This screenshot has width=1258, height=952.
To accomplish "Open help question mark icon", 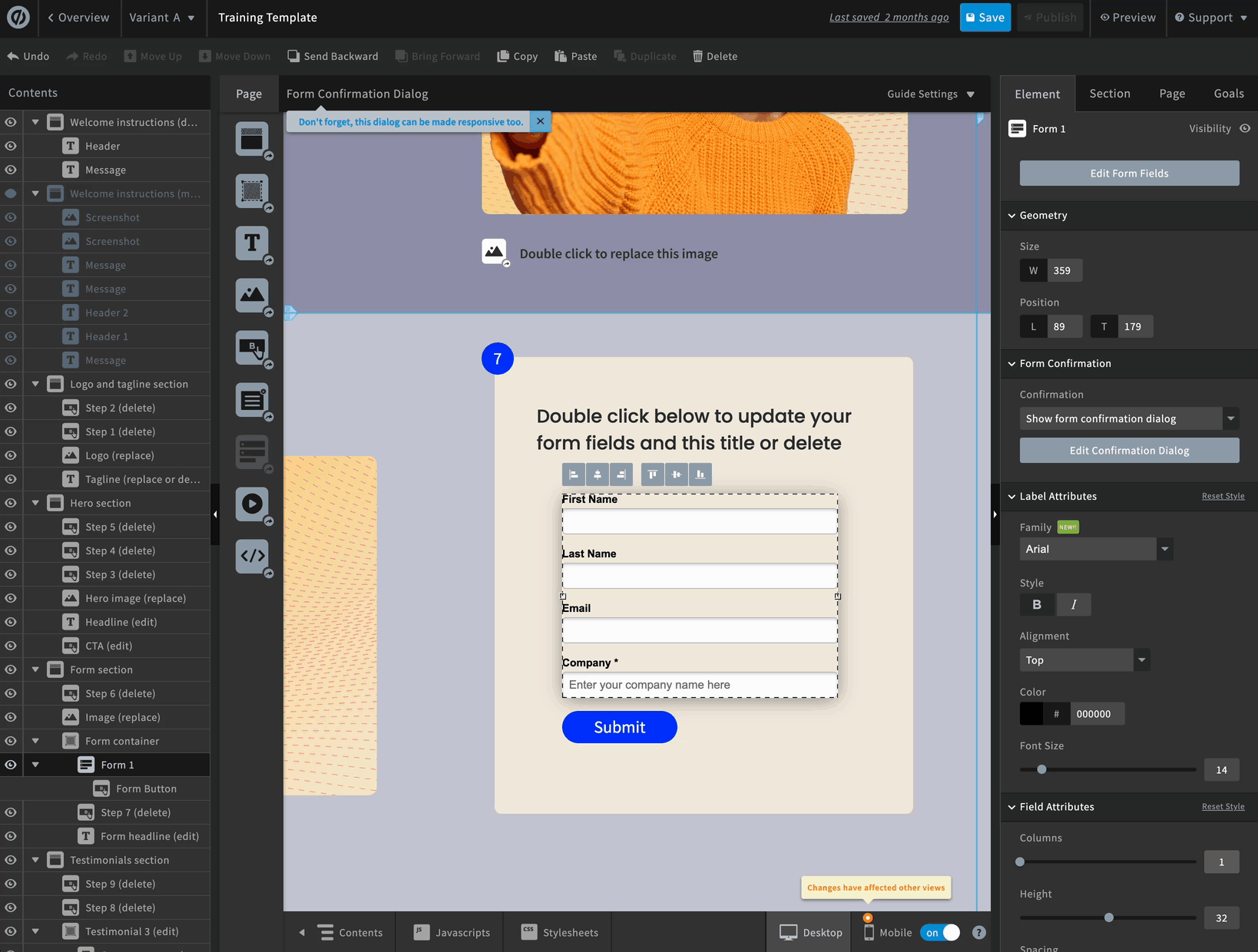I will pos(978,932).
